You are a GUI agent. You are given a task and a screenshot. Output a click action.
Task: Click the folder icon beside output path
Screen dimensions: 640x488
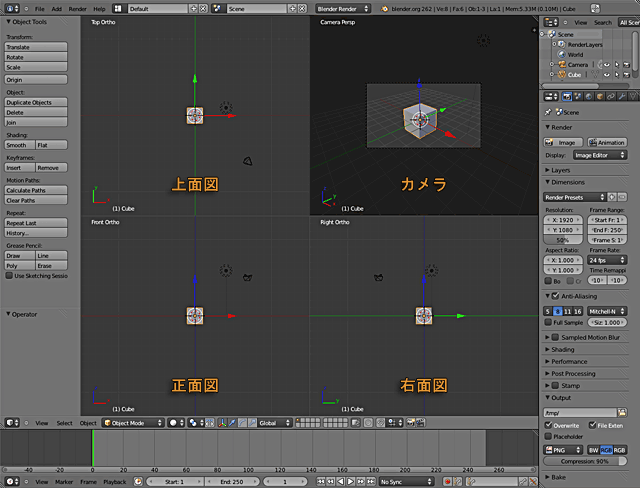(622, 412)
